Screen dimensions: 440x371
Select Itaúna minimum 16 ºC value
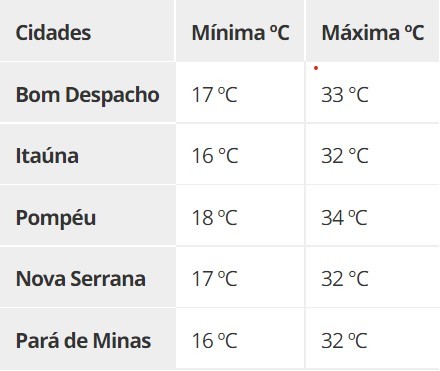(x=215, y=156)
